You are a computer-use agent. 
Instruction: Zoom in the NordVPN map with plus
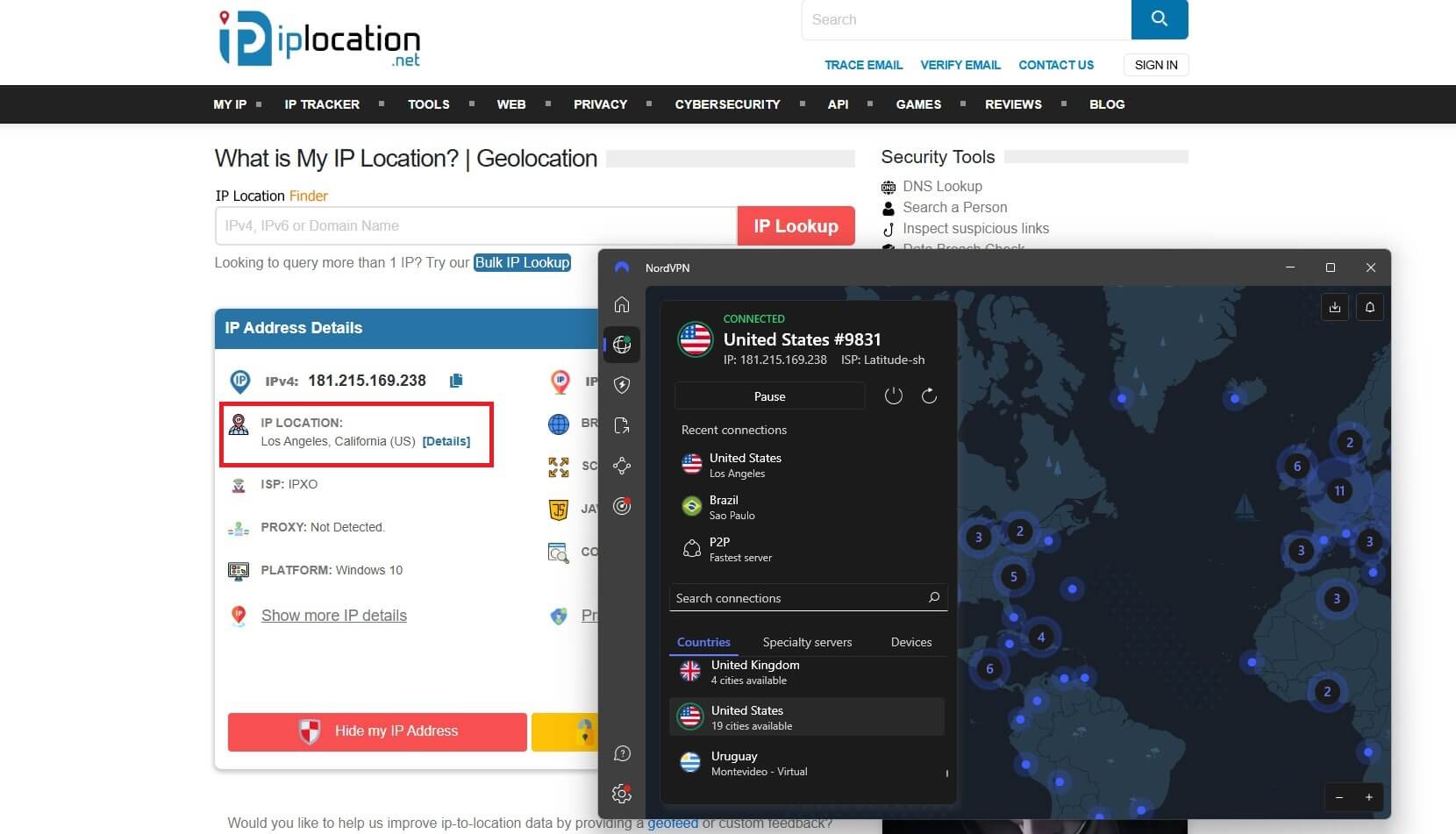(x=1369, y=797)
